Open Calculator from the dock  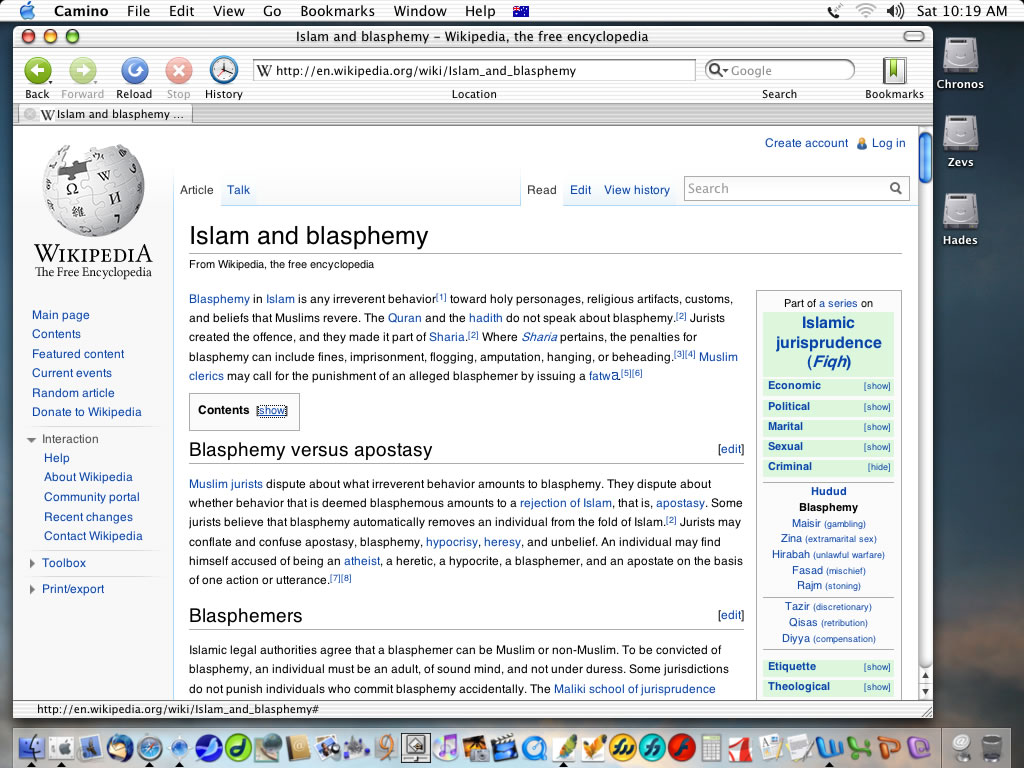pos(712,747)
